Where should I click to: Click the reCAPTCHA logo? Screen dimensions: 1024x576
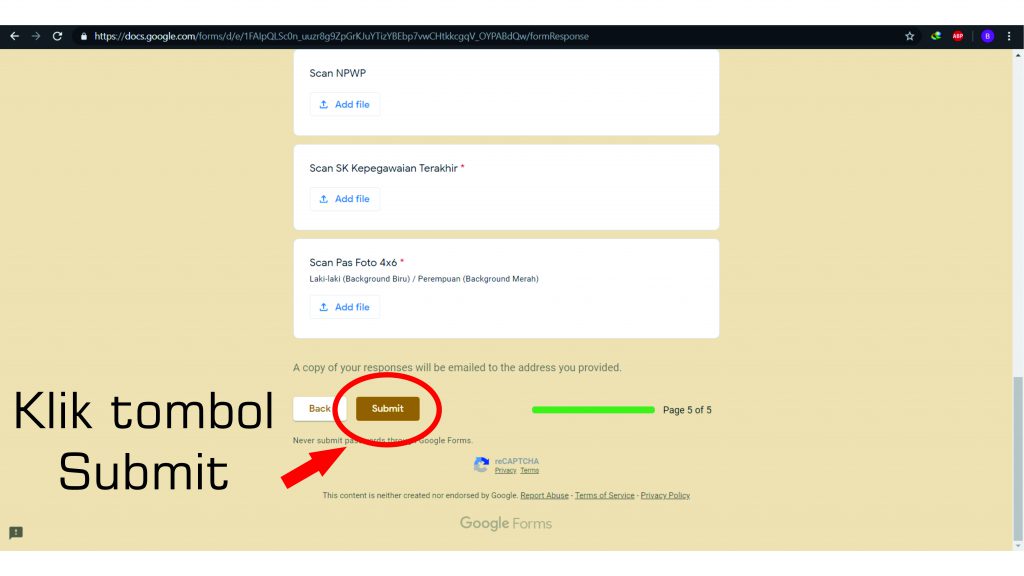pos(482,465)
